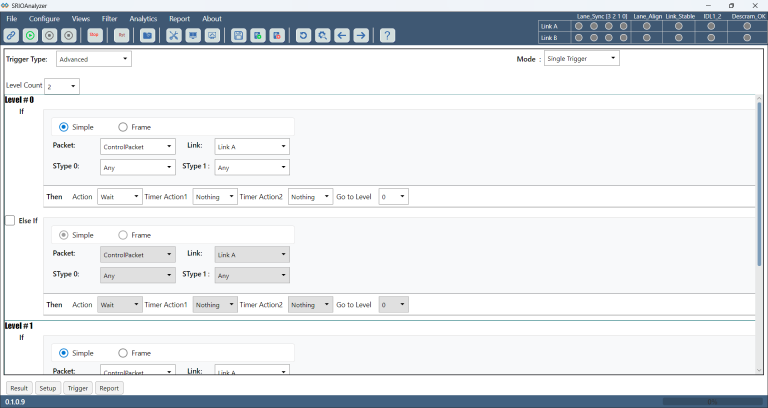The width and height of the screenshot is (768, 408).
Task: Click the document icon with red badge
Action: pyautogui.click(x=277, y=35)
